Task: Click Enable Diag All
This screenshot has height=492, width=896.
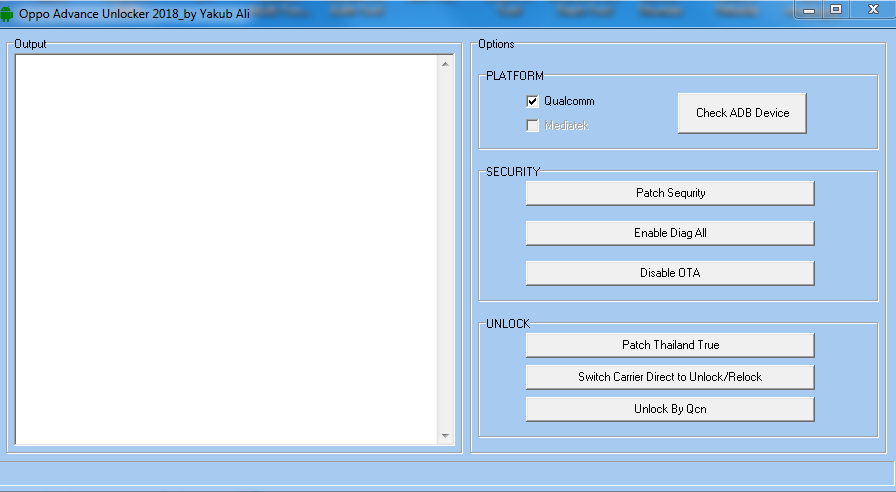Action: (670, 233)
